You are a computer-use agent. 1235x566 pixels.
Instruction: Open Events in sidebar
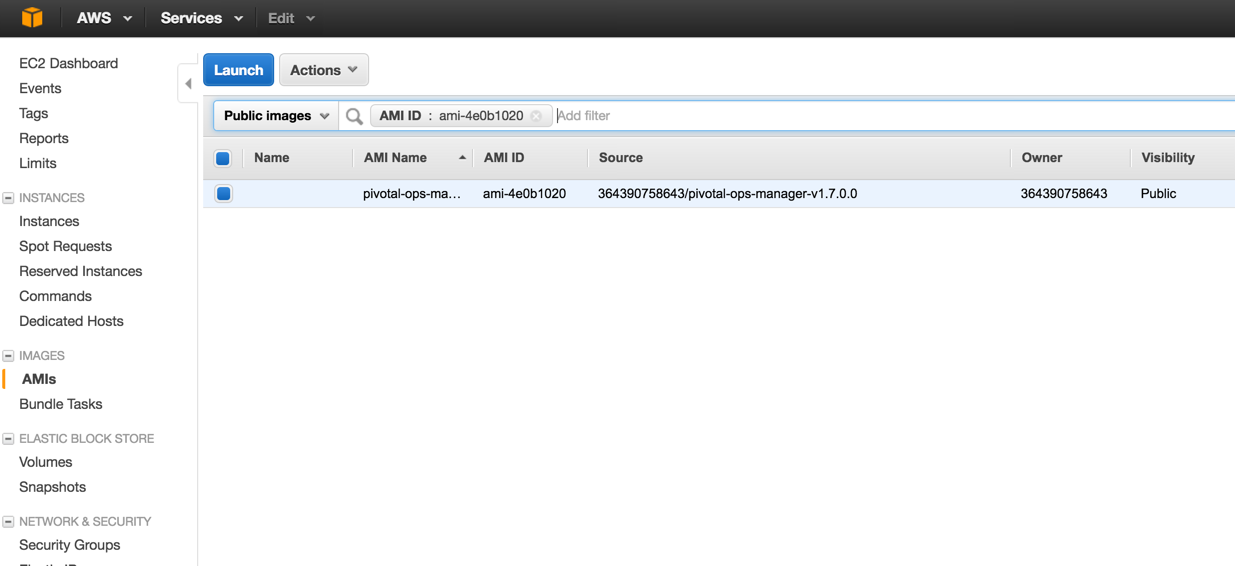pyautogui.click(x=40, y=88)
